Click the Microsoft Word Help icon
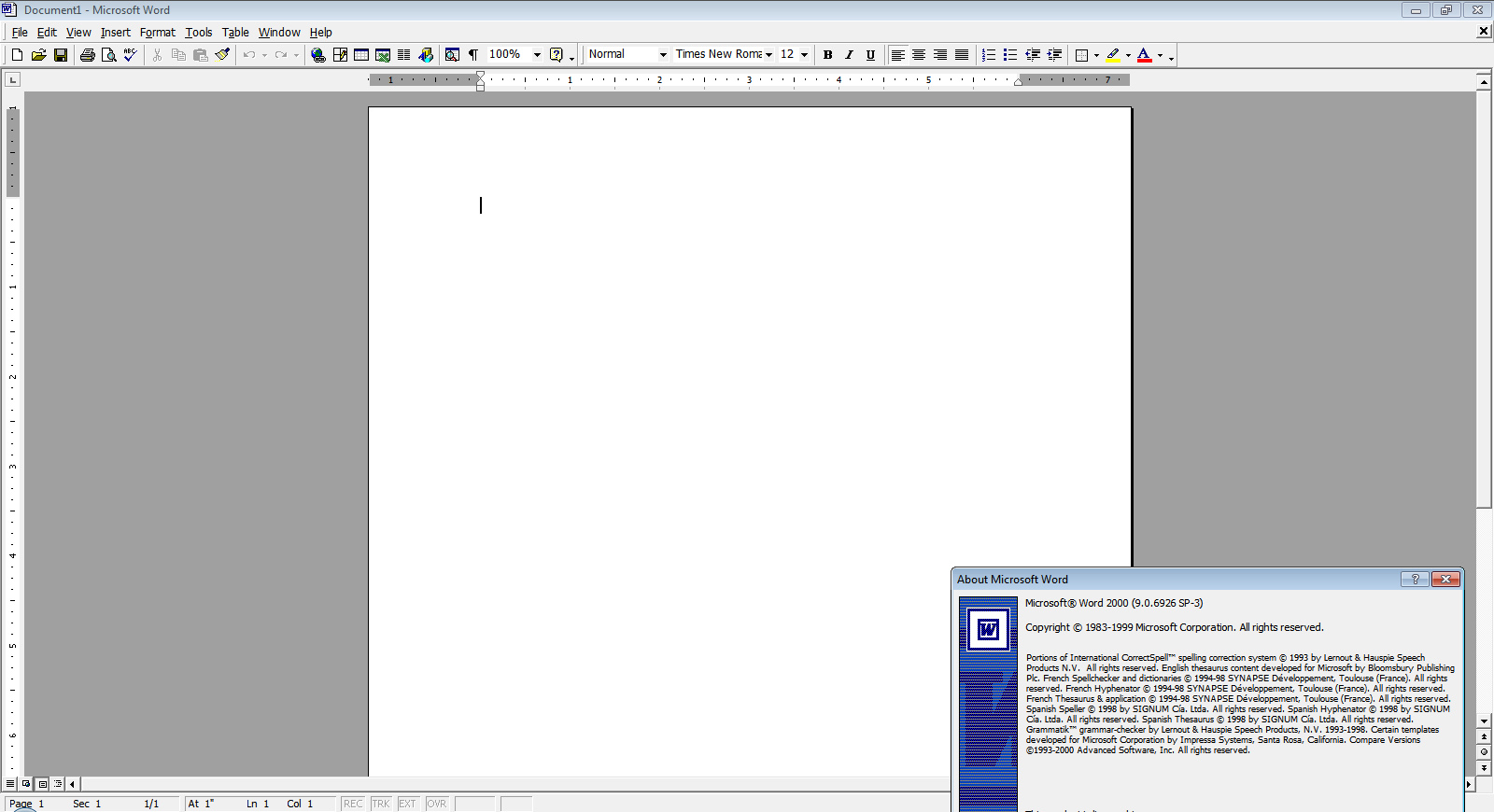Image resolution: width=1494 pixels, height=812 pixels. [557, 55]
